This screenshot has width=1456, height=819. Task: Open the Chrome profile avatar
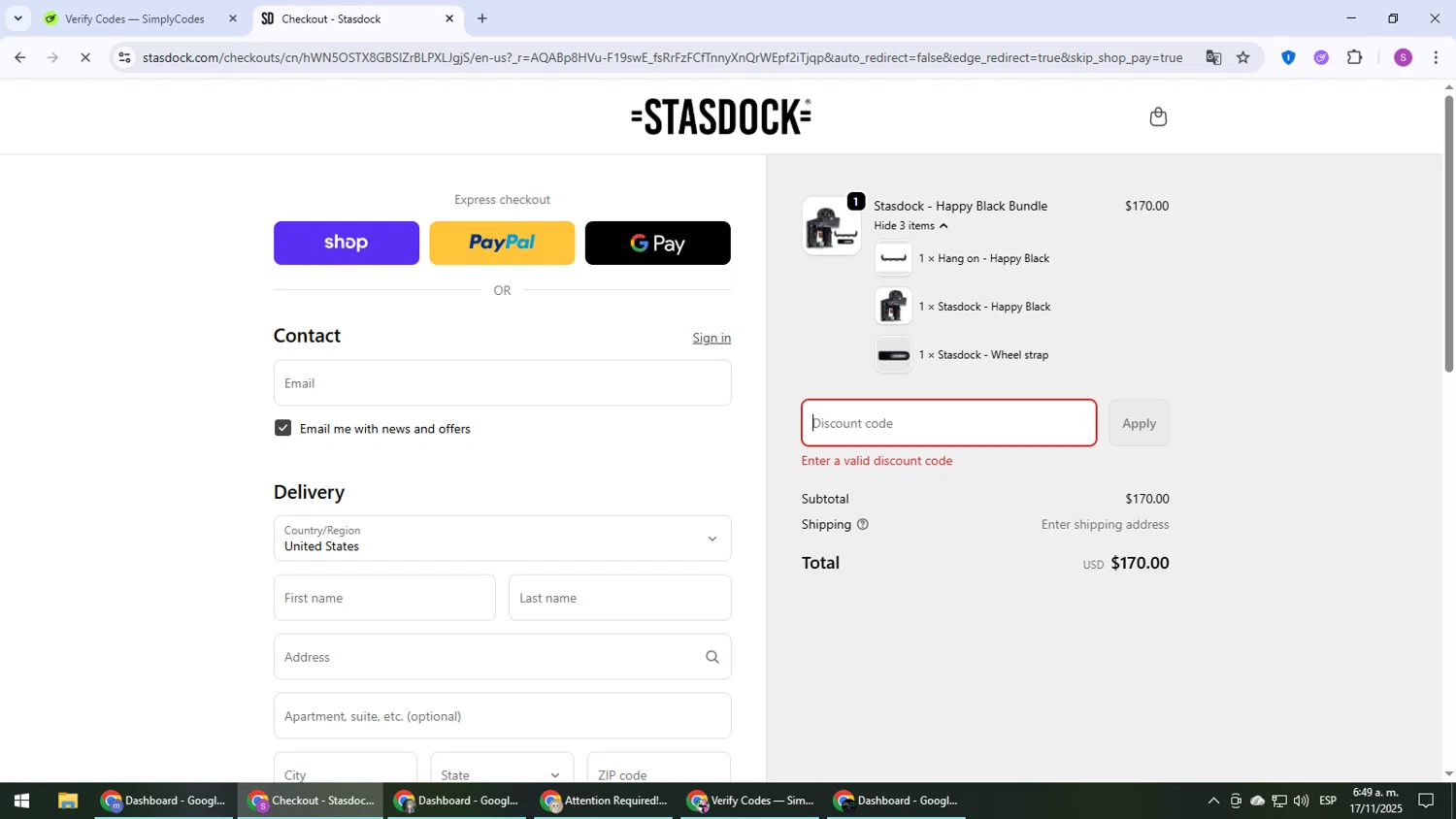(1403, 57)
